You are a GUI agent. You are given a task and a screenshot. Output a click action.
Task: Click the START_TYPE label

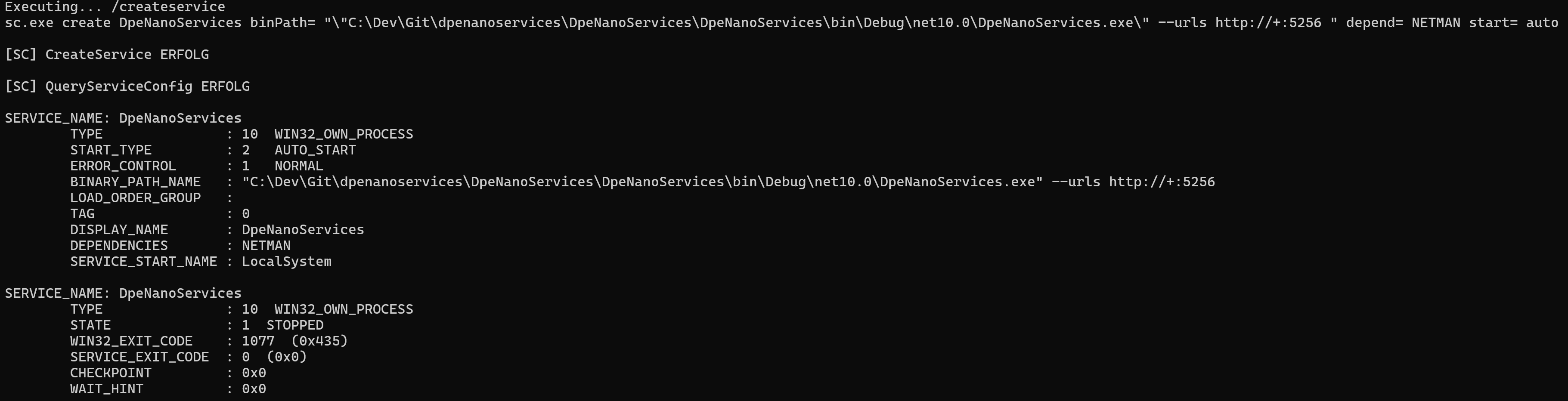pos(111,150)
